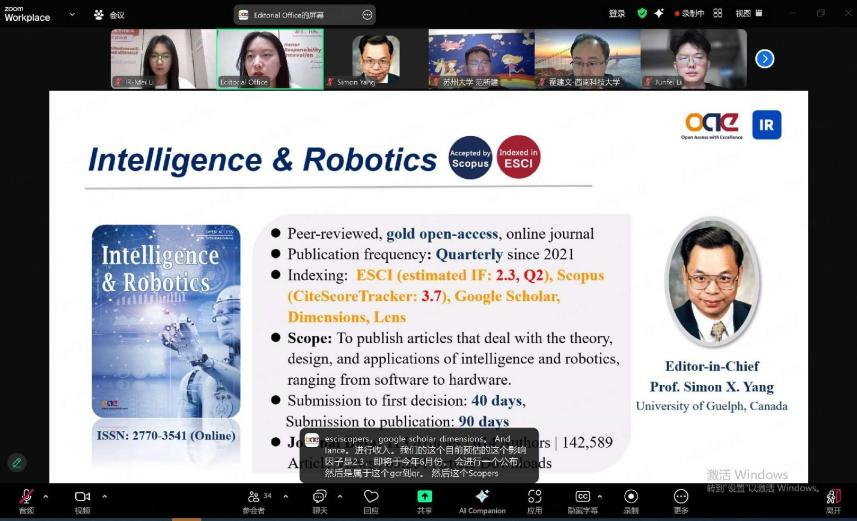
Task: Open AI Companion
Action: click(482, 497)
